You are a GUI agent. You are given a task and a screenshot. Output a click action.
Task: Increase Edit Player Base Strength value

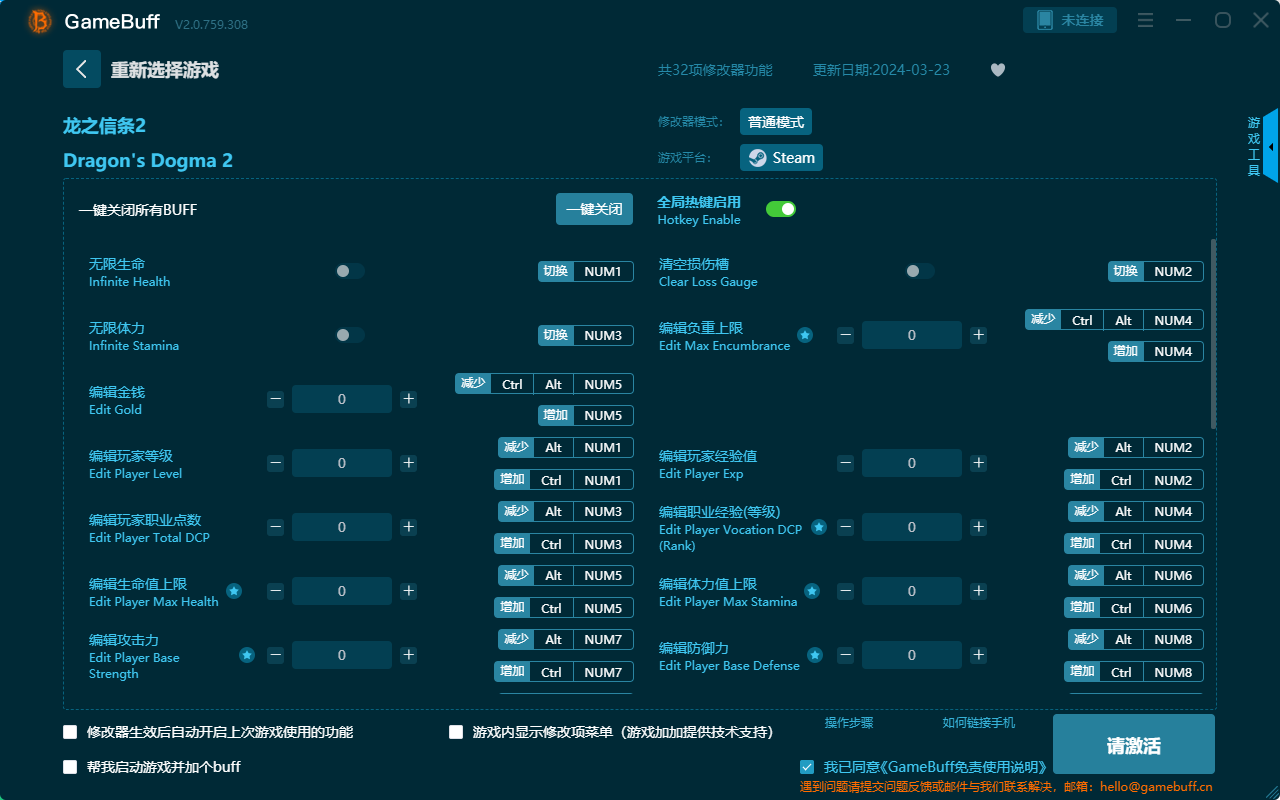tap(408, 655)
